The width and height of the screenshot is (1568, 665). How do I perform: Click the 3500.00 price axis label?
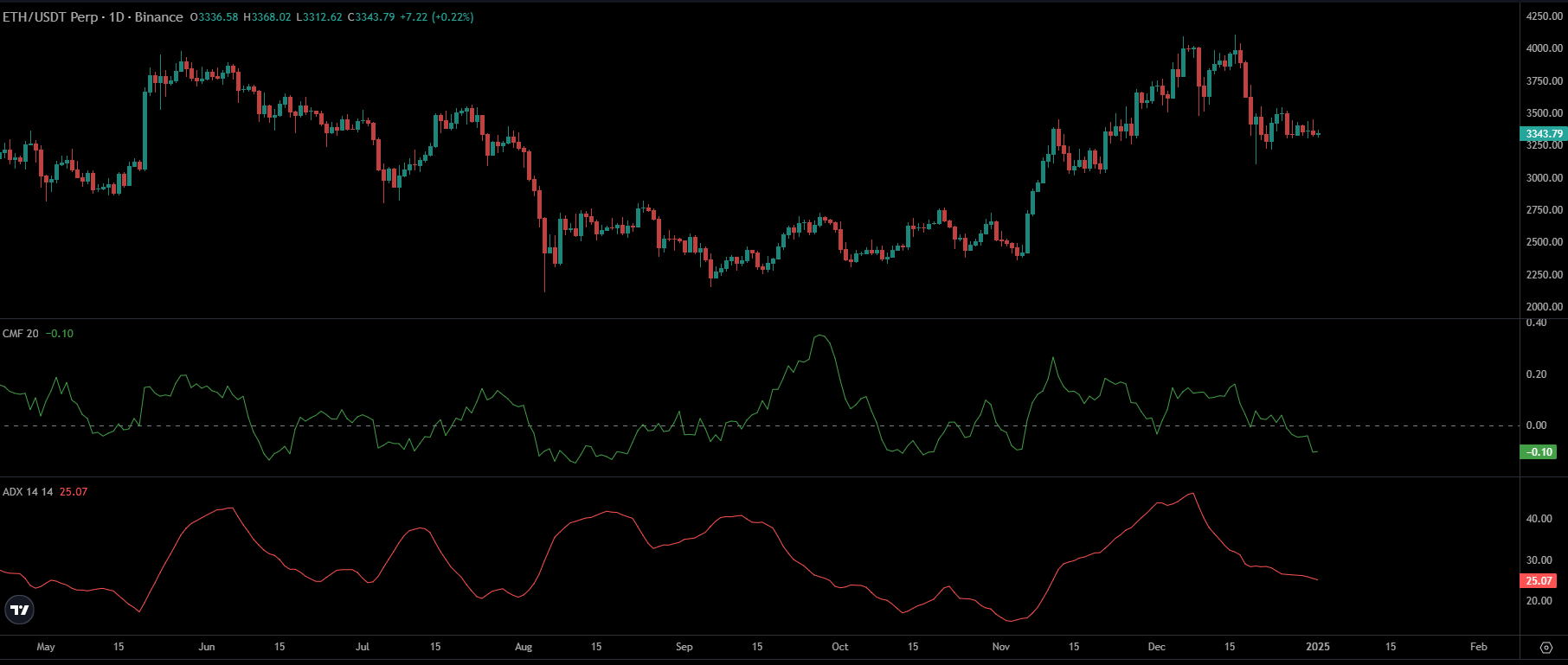coord(1545,113)
